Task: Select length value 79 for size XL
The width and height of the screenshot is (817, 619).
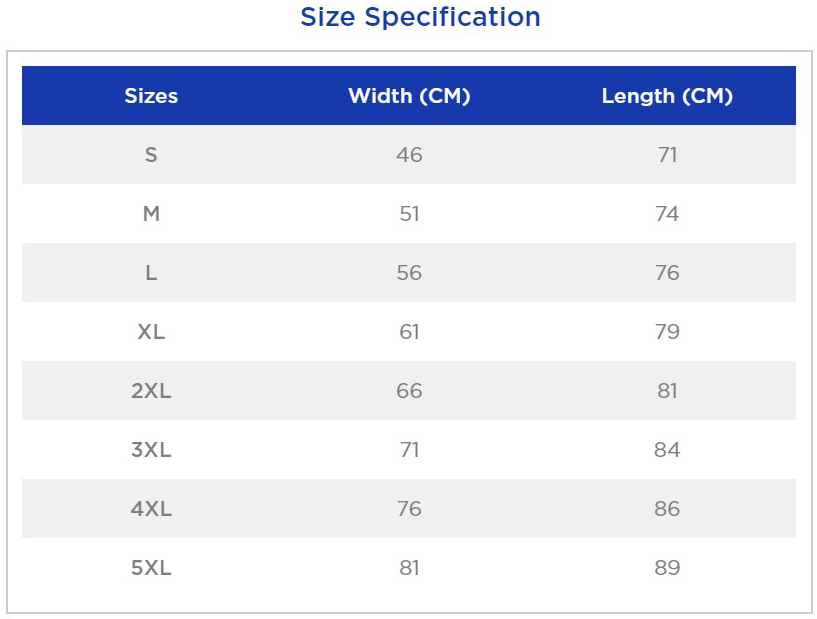Action: 667,331
